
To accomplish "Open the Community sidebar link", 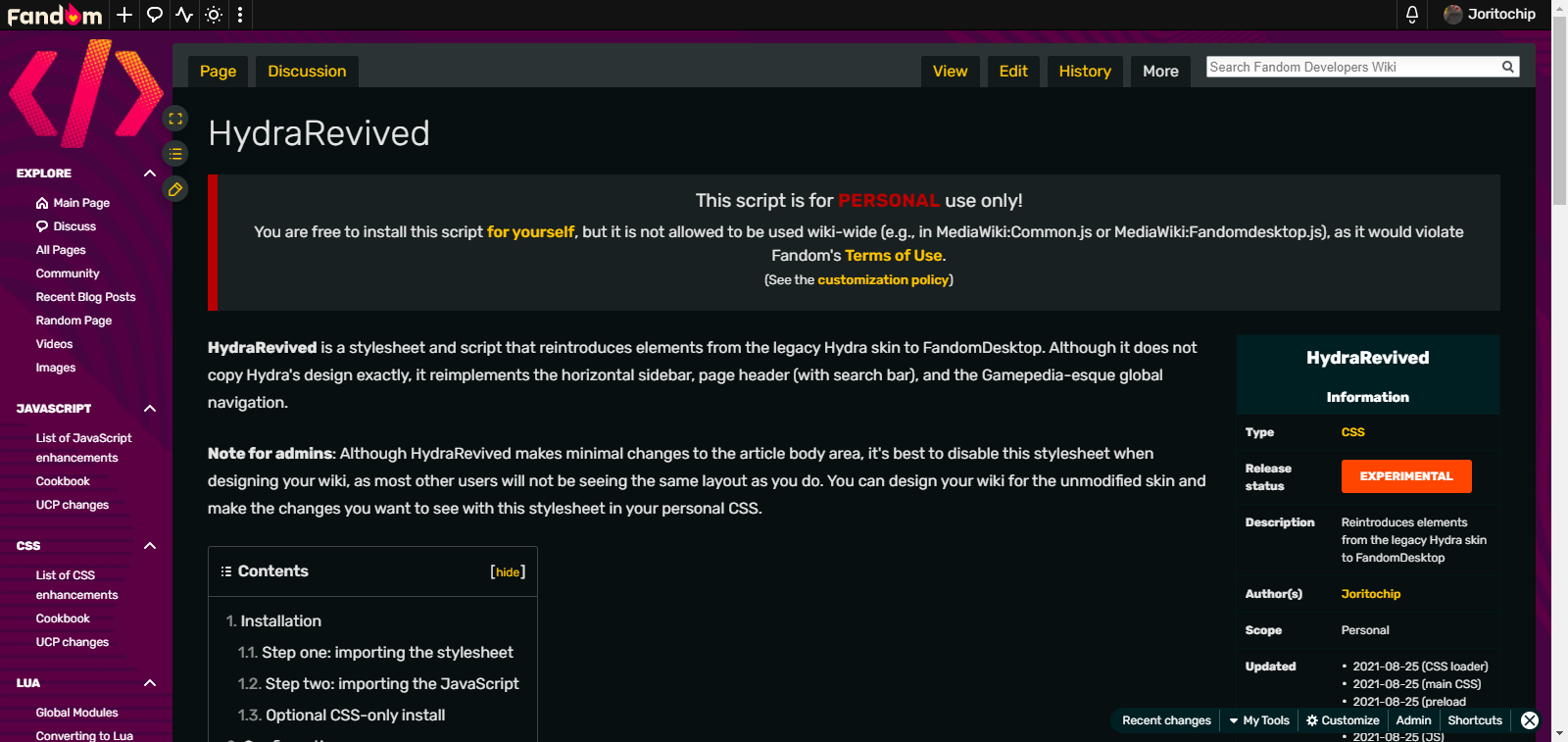I will pyautogui.click(x=68, y=273).
